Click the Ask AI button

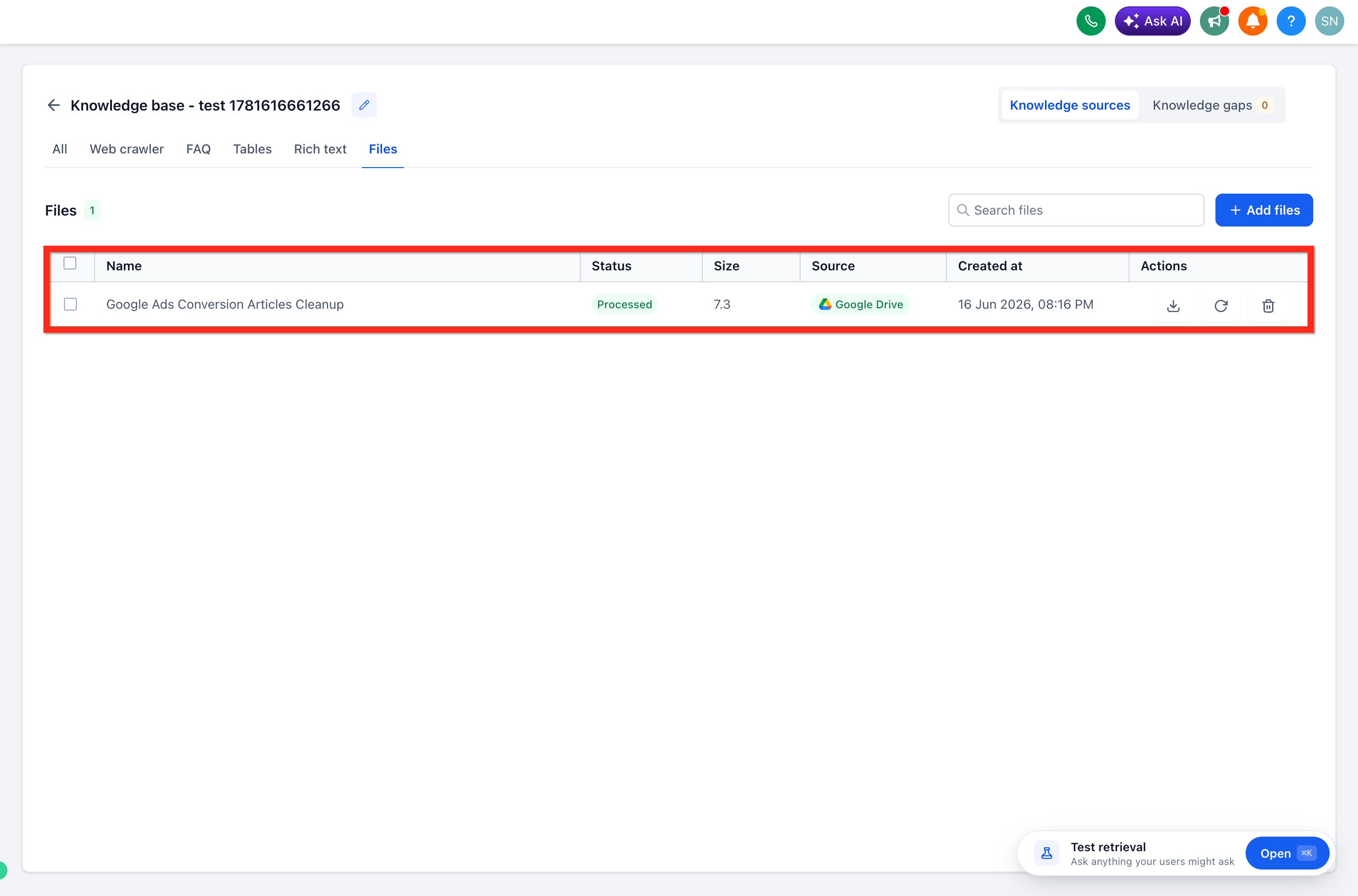pyautogui.click(x=1152, y=21)
